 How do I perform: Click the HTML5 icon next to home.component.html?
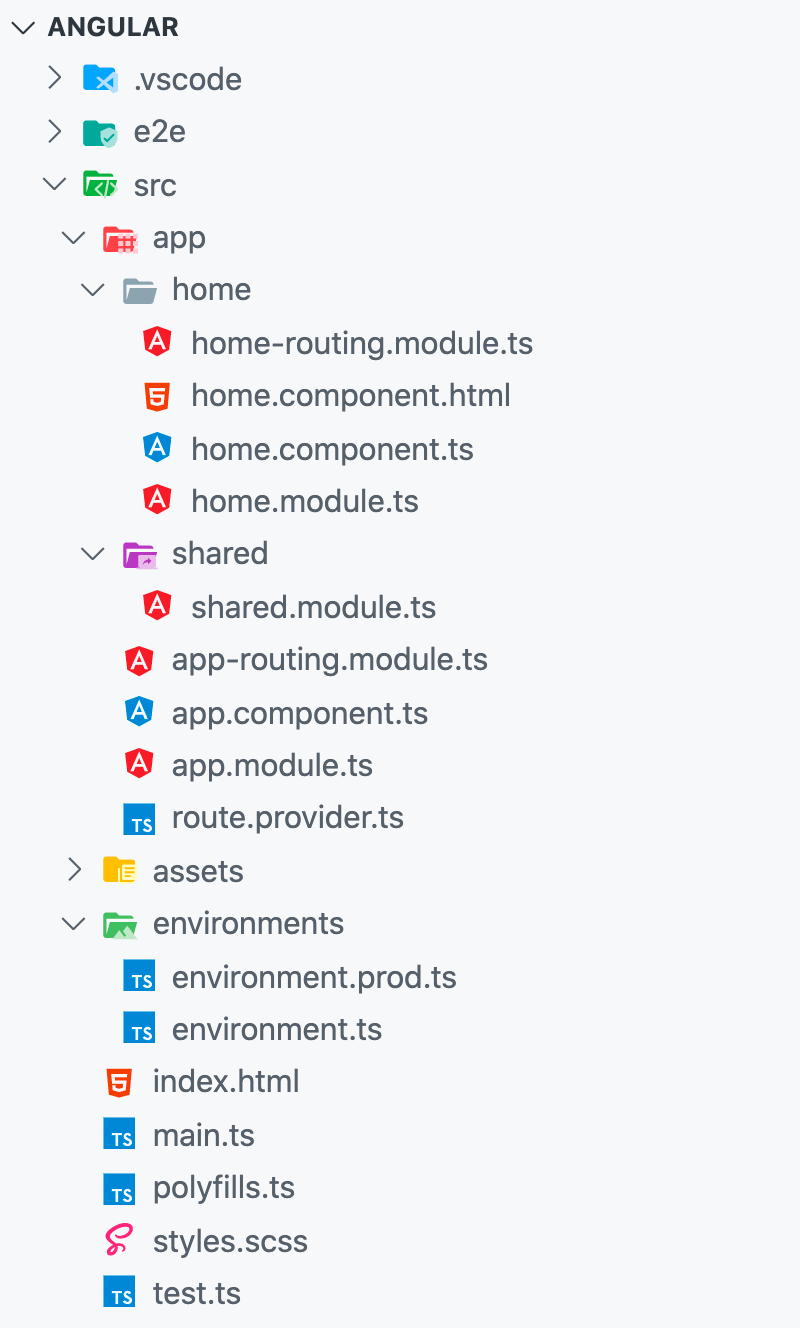click(x=157, y=396)
